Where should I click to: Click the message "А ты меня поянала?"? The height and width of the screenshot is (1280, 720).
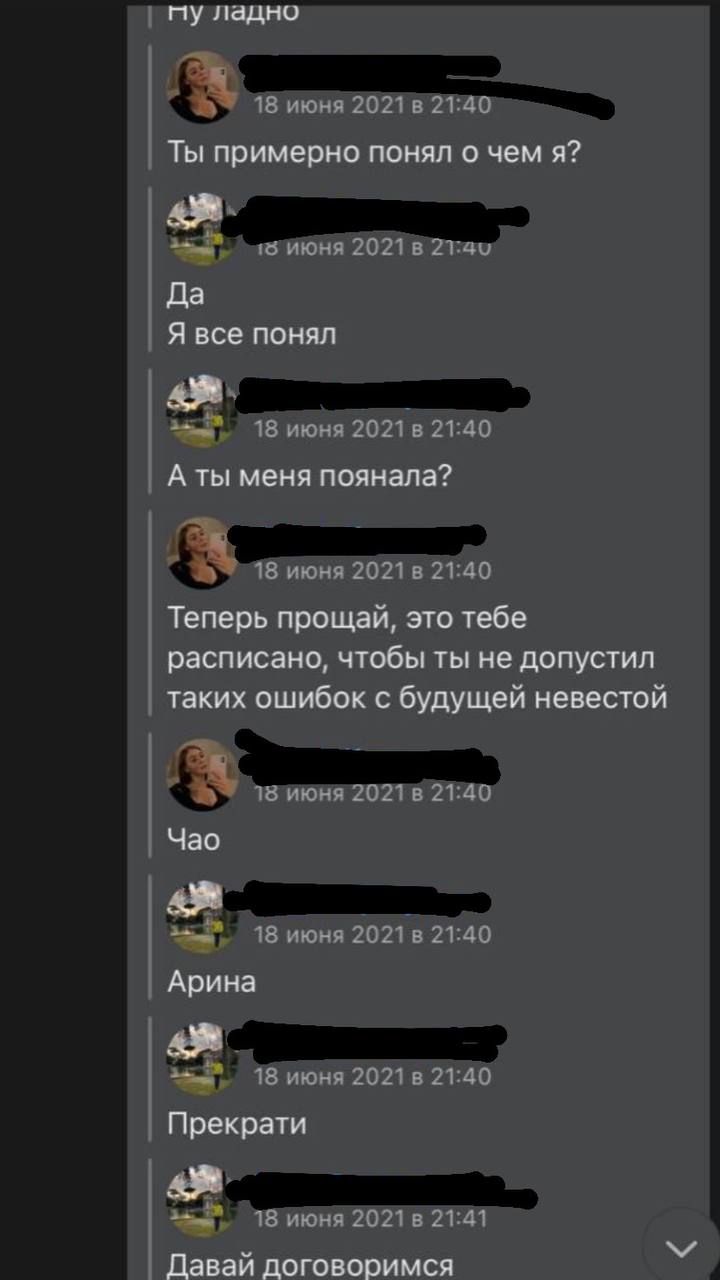click(310, 477)
